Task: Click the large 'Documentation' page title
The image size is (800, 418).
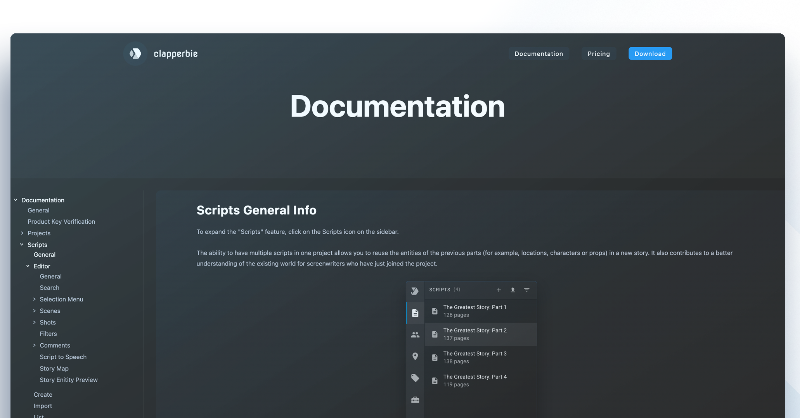Action: tap(397, 107)
